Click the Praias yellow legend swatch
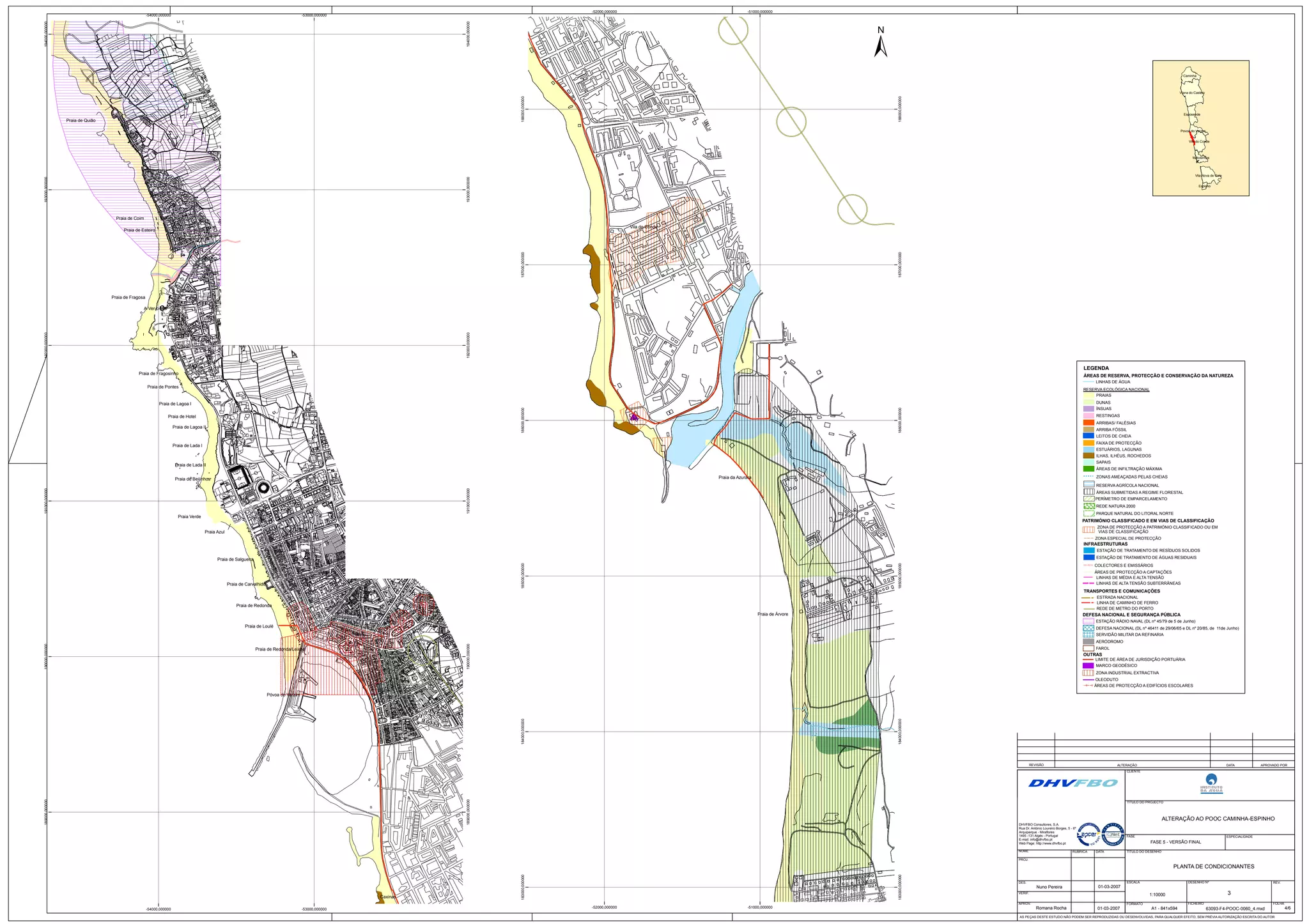The height and width of the screenshot is (924, 1309). (x=1088, y=396)
